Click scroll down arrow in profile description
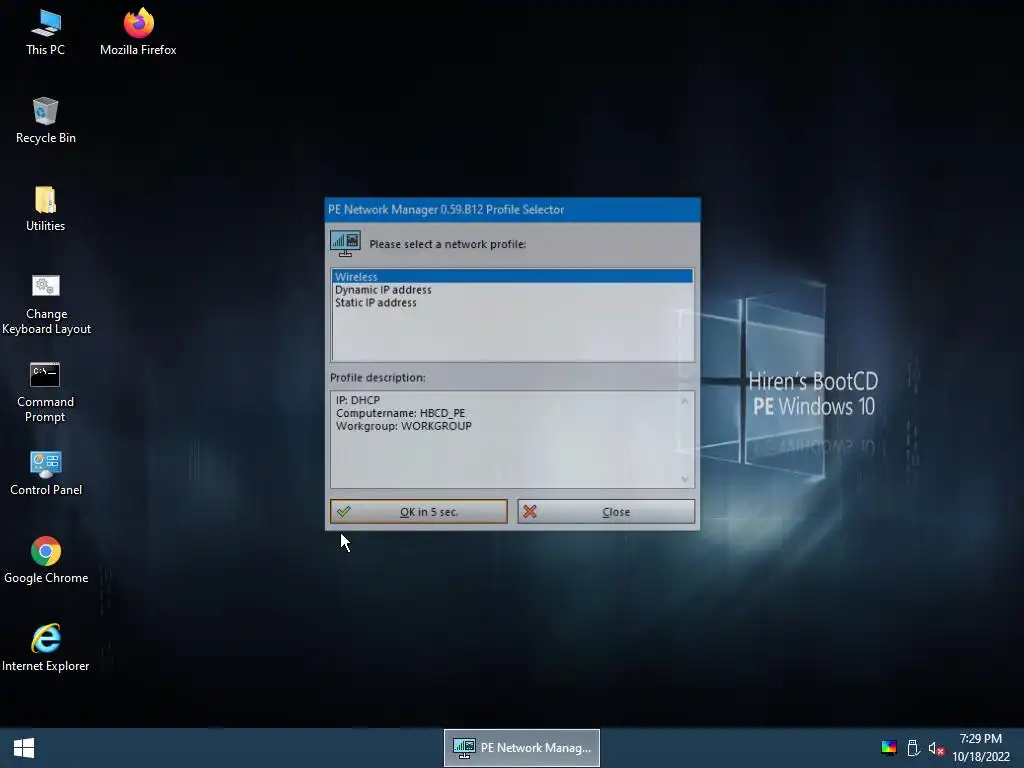This screenshot has width=1024, height=768. [x=684, y=479]
